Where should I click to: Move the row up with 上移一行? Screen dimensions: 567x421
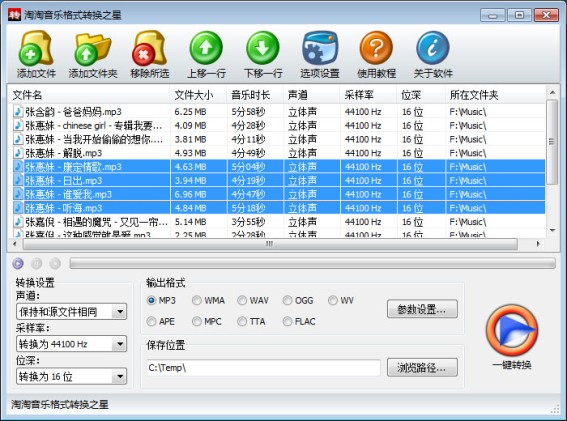pos(206,54)
